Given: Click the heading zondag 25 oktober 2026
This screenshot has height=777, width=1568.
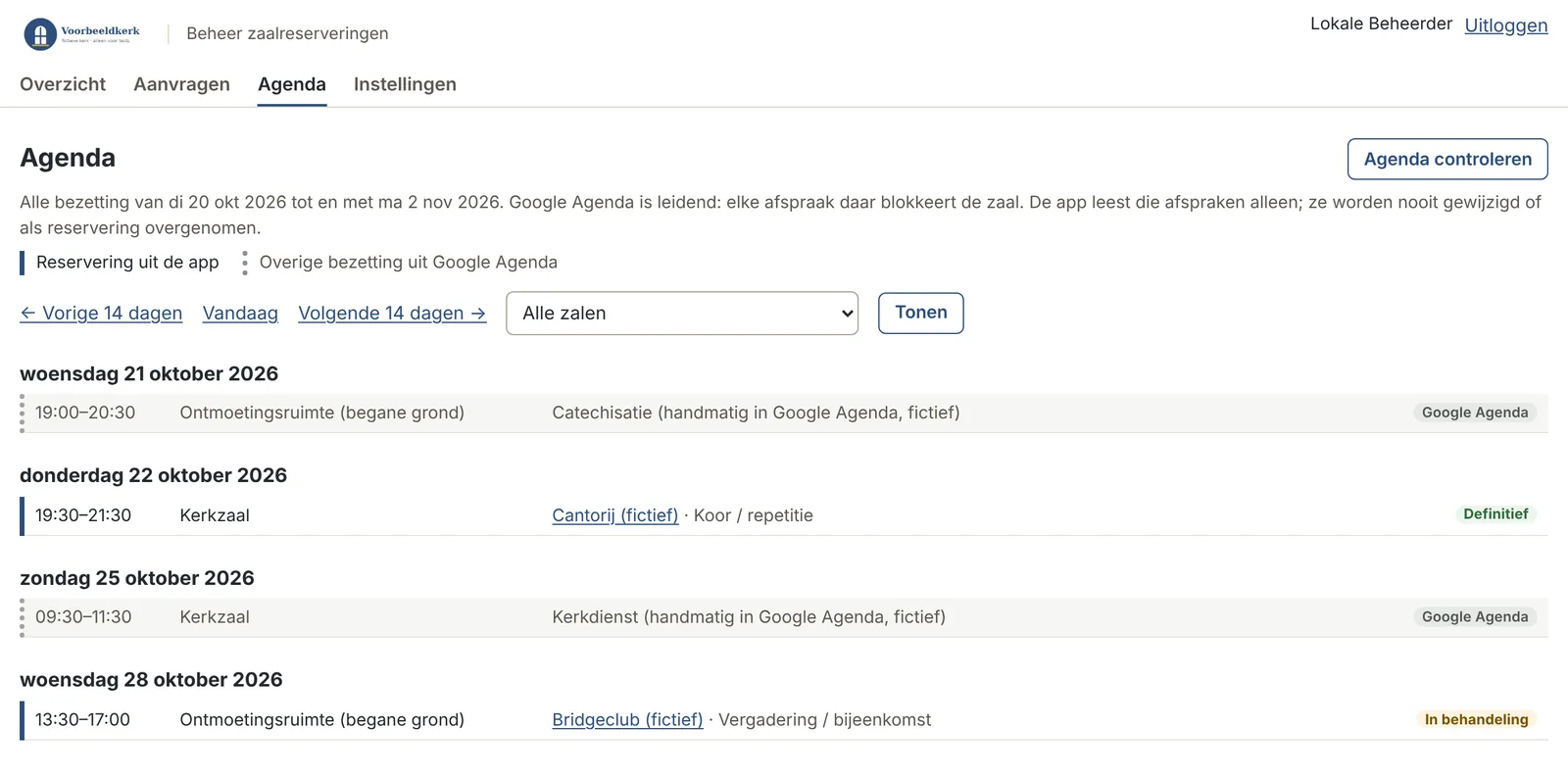Looking at the screenshot, I should (x=137, y=578).
